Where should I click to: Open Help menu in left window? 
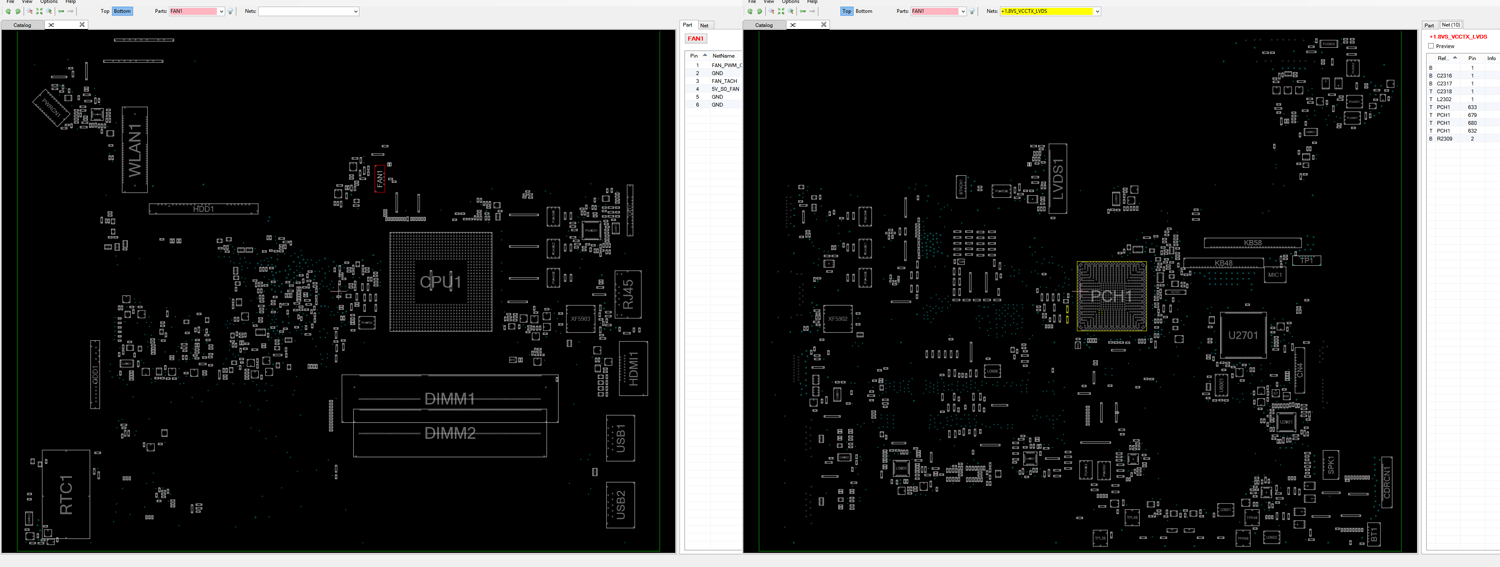70,2
